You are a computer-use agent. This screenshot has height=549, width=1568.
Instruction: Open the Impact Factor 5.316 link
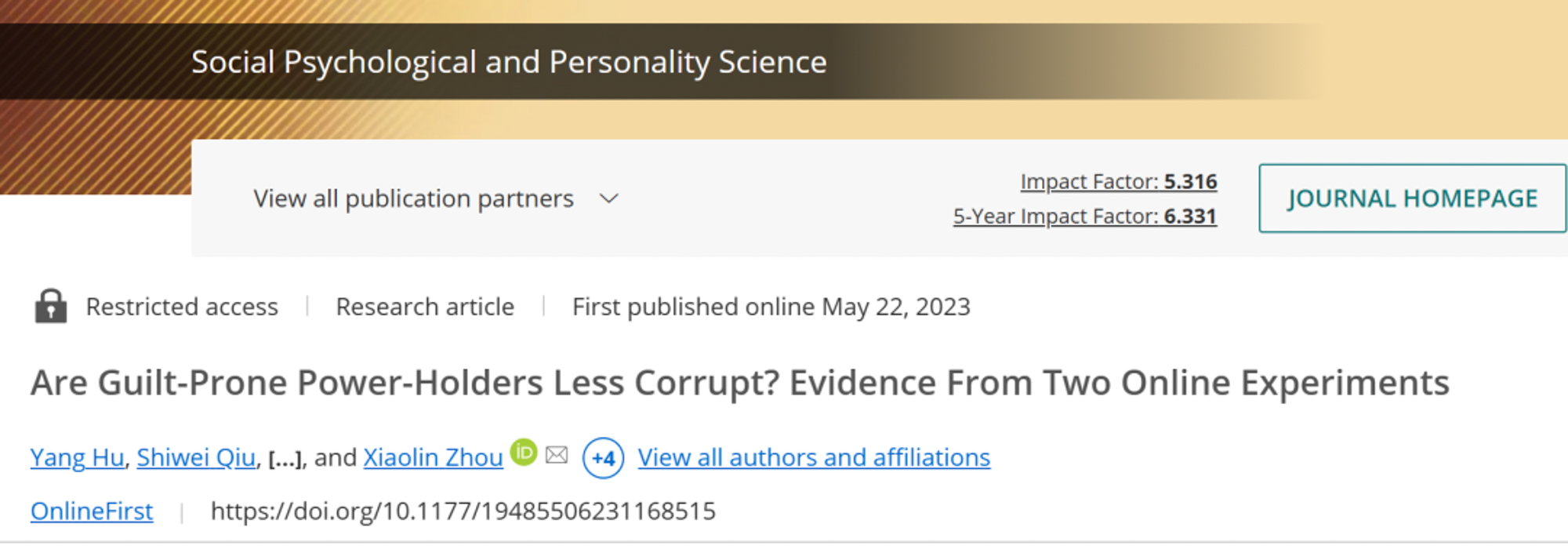point(1118,182)
